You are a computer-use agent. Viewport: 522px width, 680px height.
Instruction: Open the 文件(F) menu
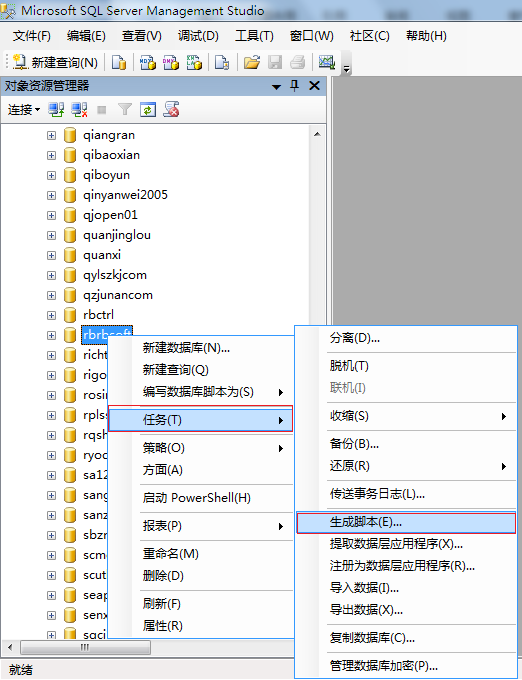(x=32, y=36)
